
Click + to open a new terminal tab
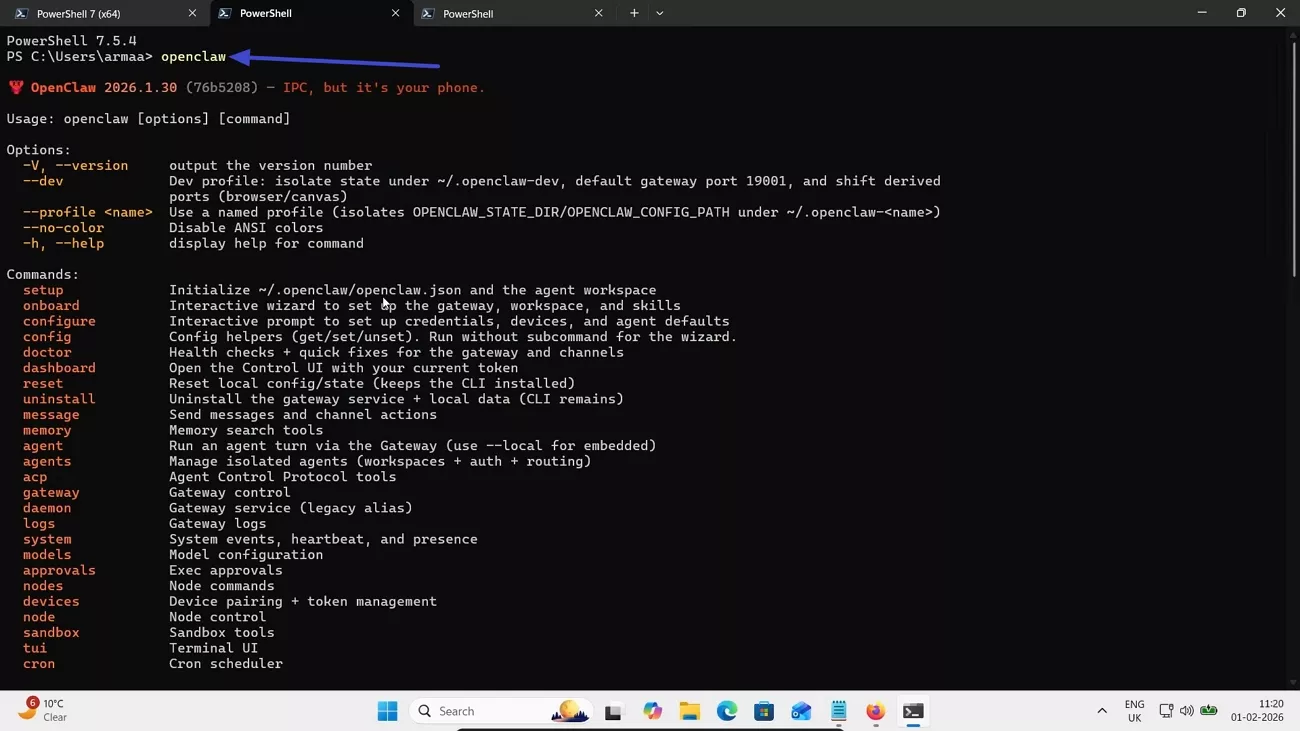pyautogui.click(x=634, y=13)
